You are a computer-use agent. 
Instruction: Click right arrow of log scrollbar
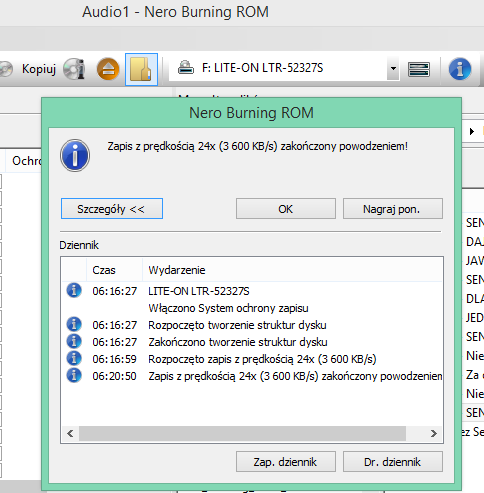(x=434, y=433)
